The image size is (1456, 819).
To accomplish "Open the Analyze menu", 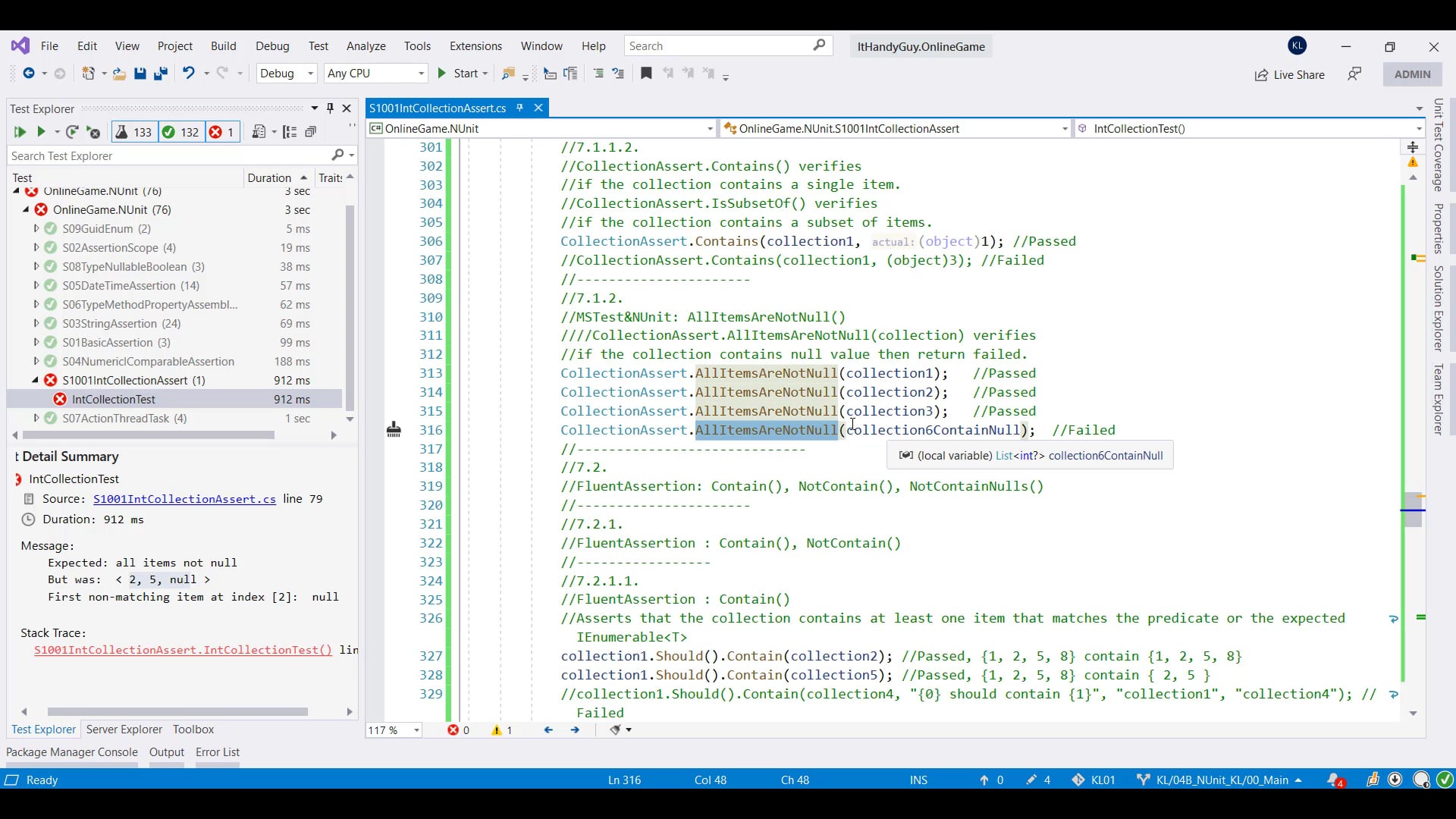I will [366, 46].
